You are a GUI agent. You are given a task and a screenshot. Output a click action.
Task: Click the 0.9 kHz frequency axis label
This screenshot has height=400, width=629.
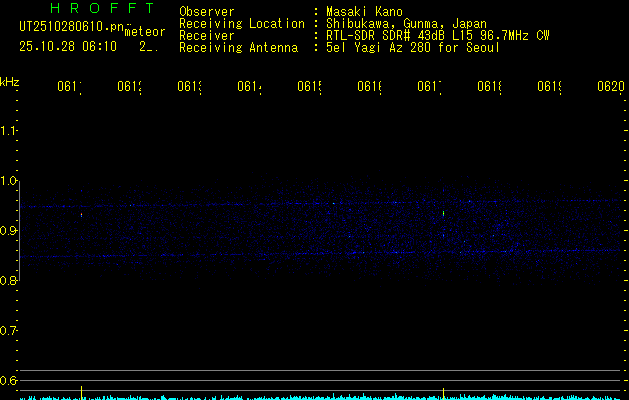9,231
